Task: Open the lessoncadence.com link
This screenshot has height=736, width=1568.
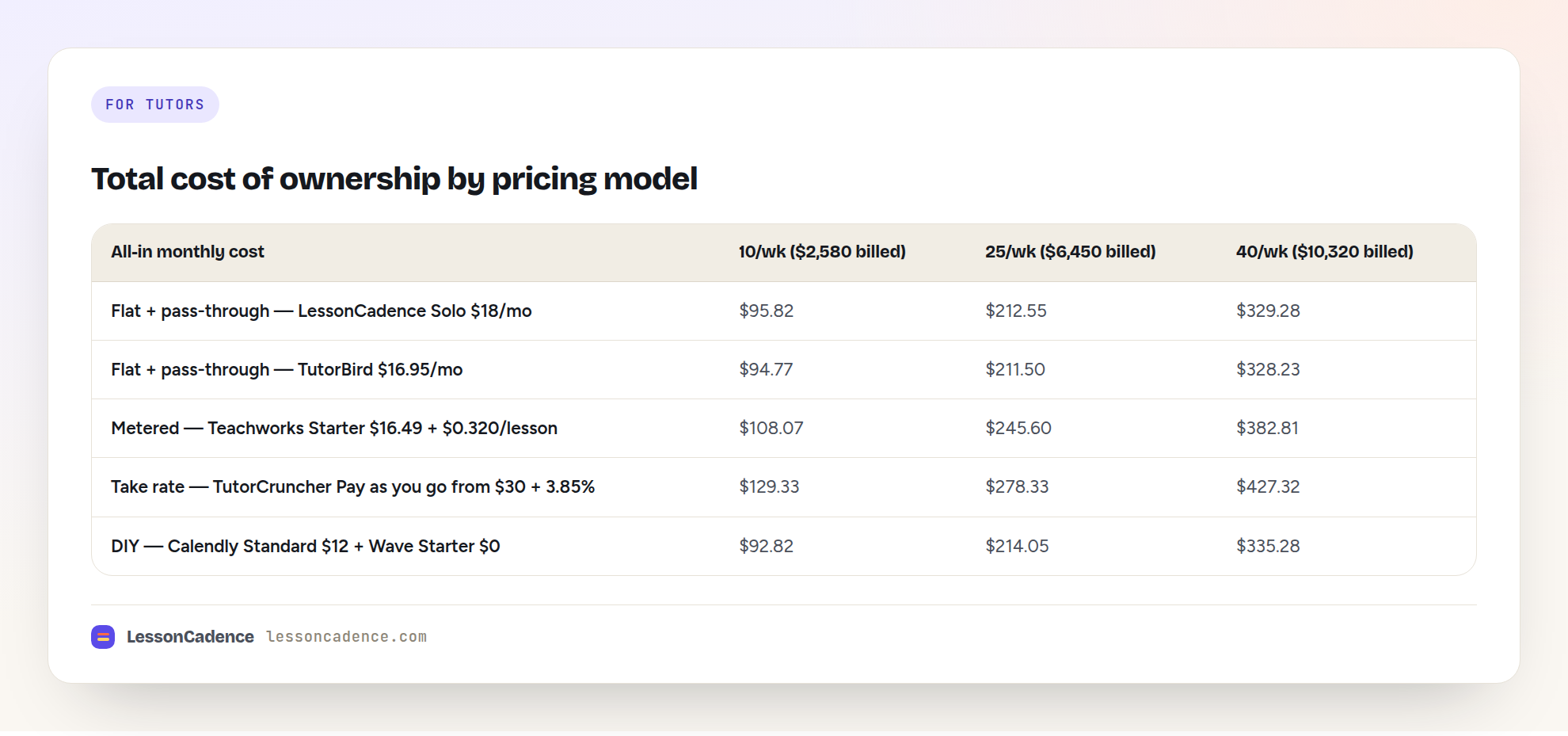Action: click(346, 637)
